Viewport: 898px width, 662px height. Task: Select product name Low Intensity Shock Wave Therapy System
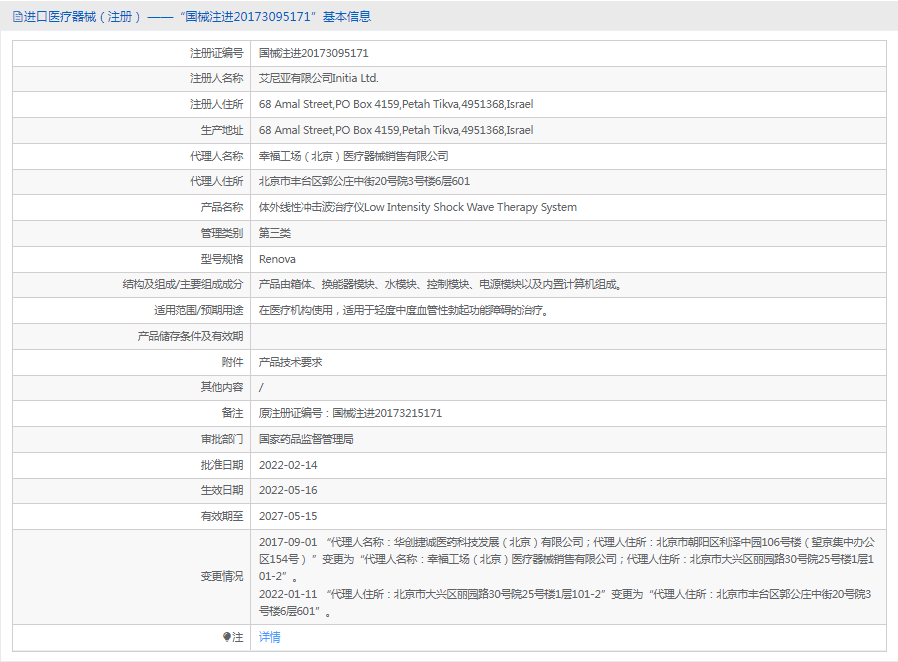(470, 207)
